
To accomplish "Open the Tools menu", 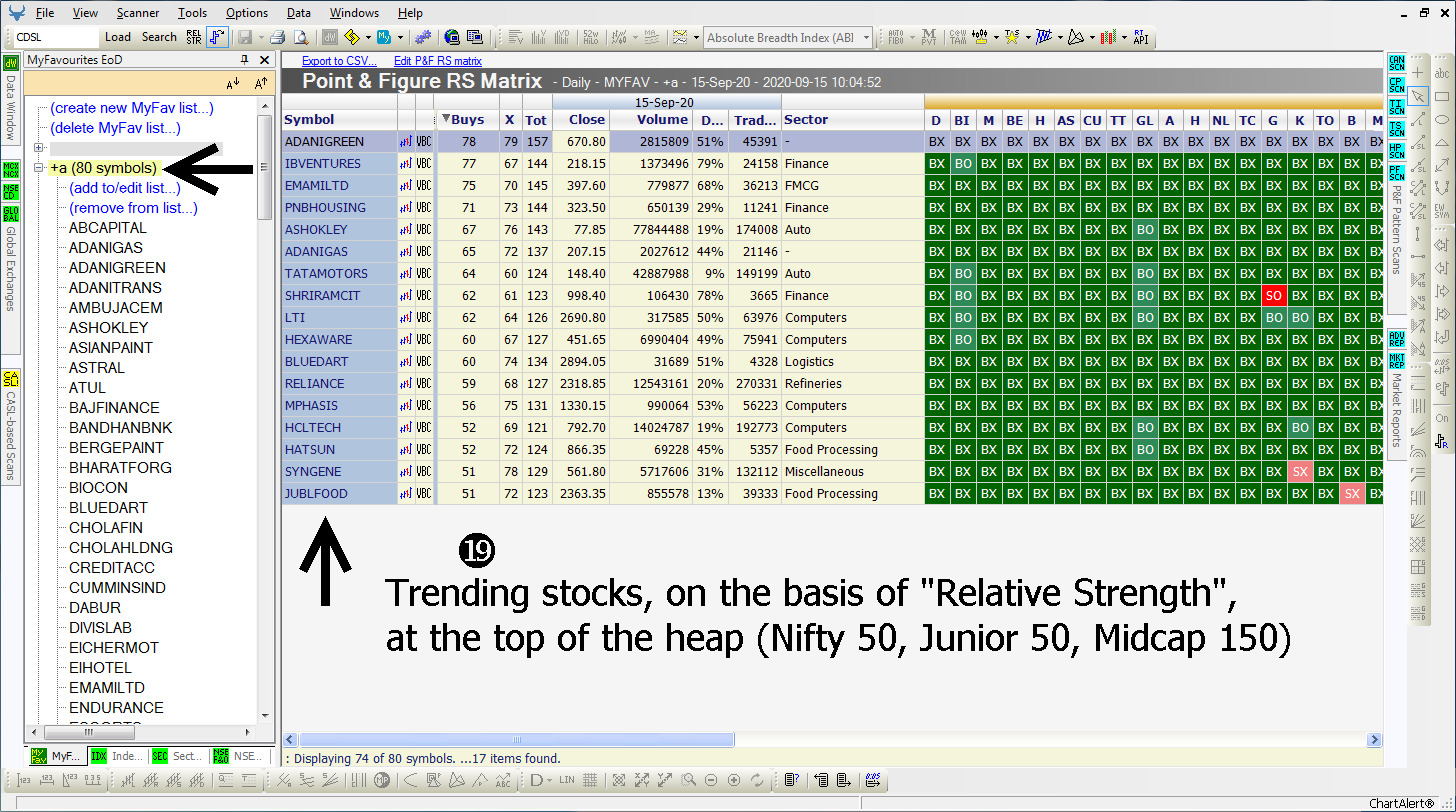I will 193,13.
